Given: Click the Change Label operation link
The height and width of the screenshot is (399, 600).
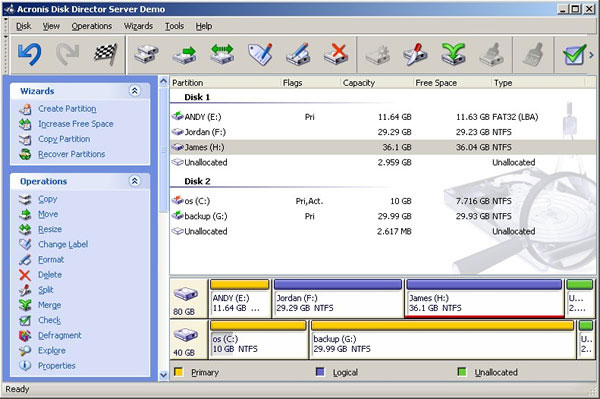Looking at the screenshot, I should pos(63,244).
